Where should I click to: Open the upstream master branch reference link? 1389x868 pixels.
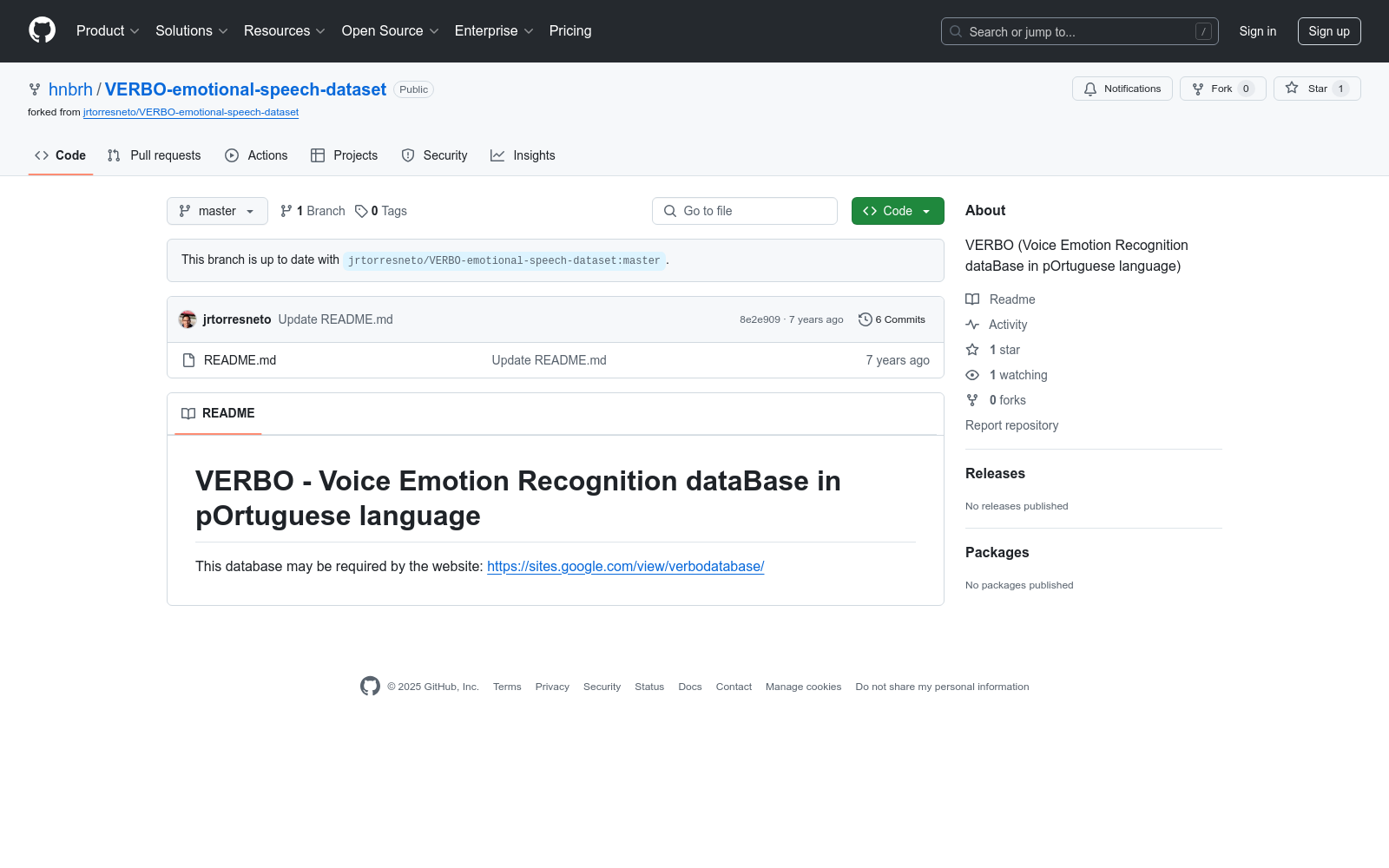[x=504, y=260]
